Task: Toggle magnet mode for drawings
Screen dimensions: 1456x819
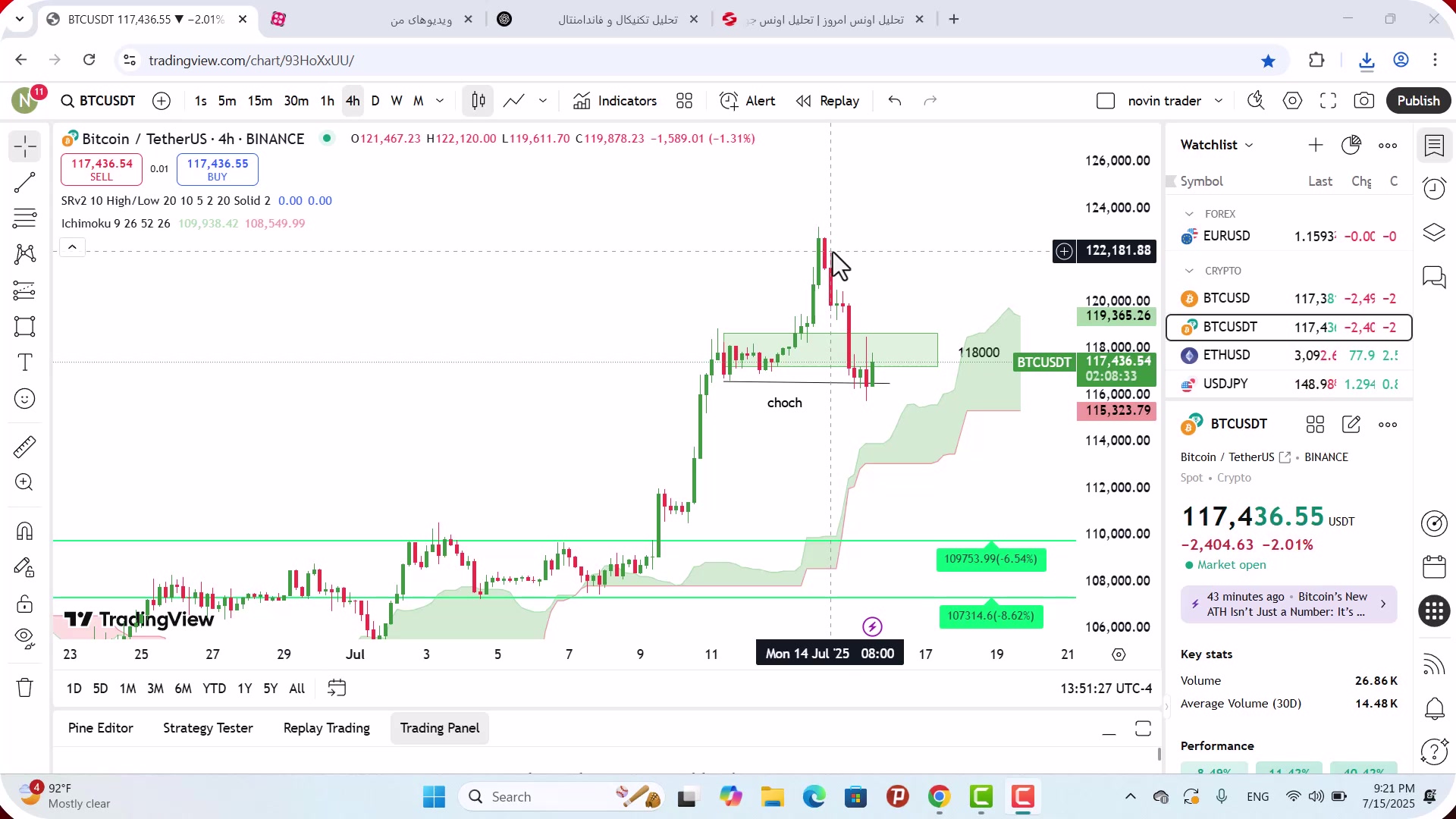Action: (x=25, y=531)
